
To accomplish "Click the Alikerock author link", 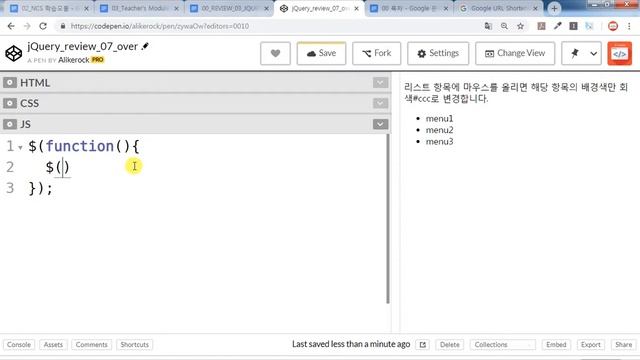I will coord(73,60).
